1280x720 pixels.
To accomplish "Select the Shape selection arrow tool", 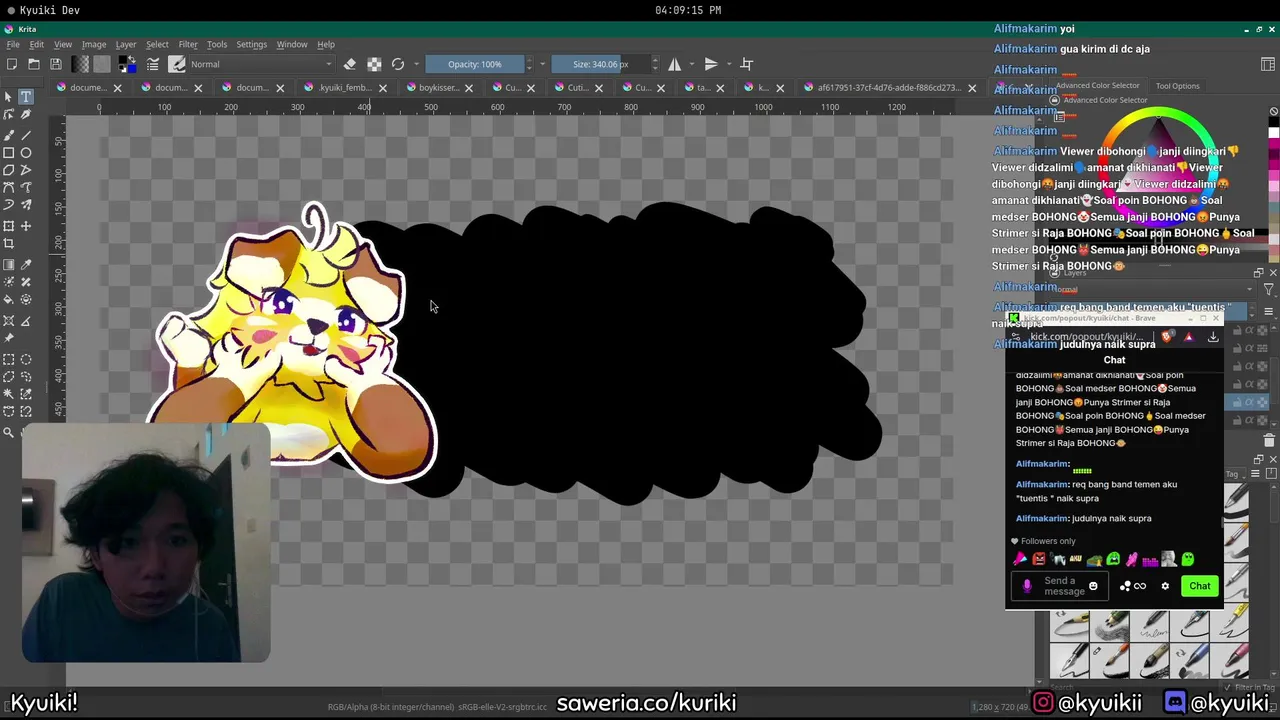I will pyautogui.click(x=9, y=97).
